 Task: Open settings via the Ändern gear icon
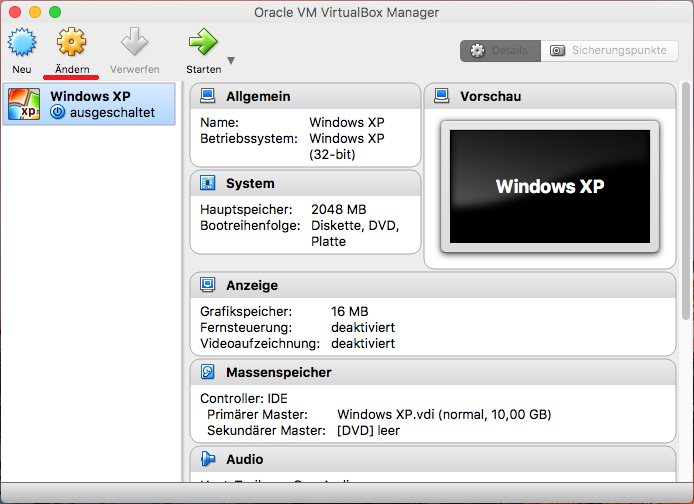point(71,42)
